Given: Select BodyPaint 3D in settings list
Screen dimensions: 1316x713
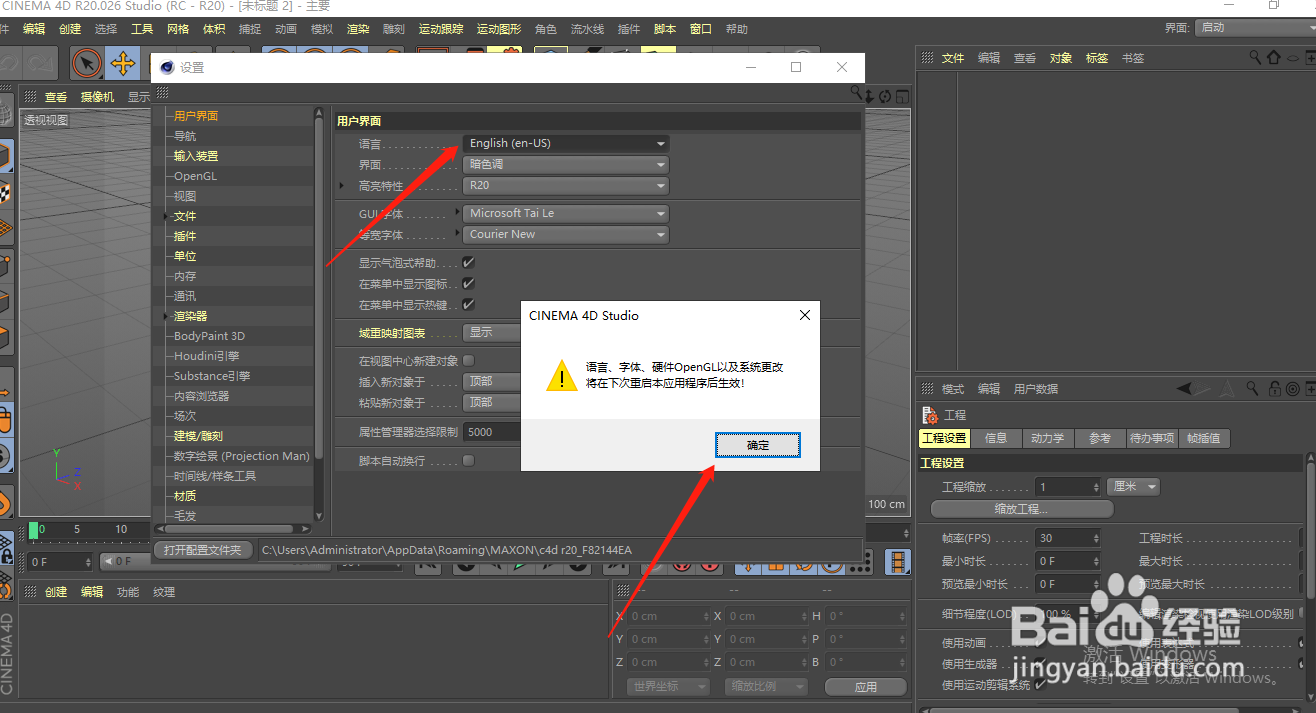Looking at the screenshot, I should coord(209,336).
